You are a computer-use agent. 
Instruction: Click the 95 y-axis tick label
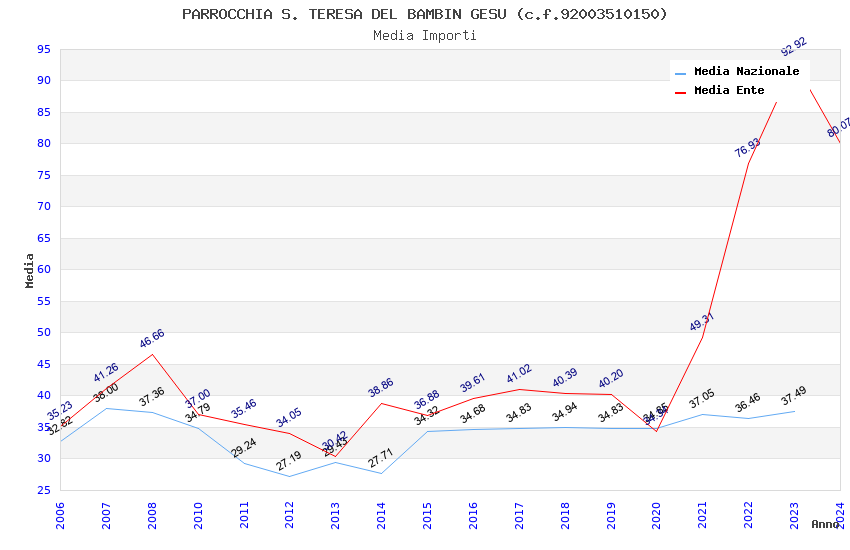[44, 49]
